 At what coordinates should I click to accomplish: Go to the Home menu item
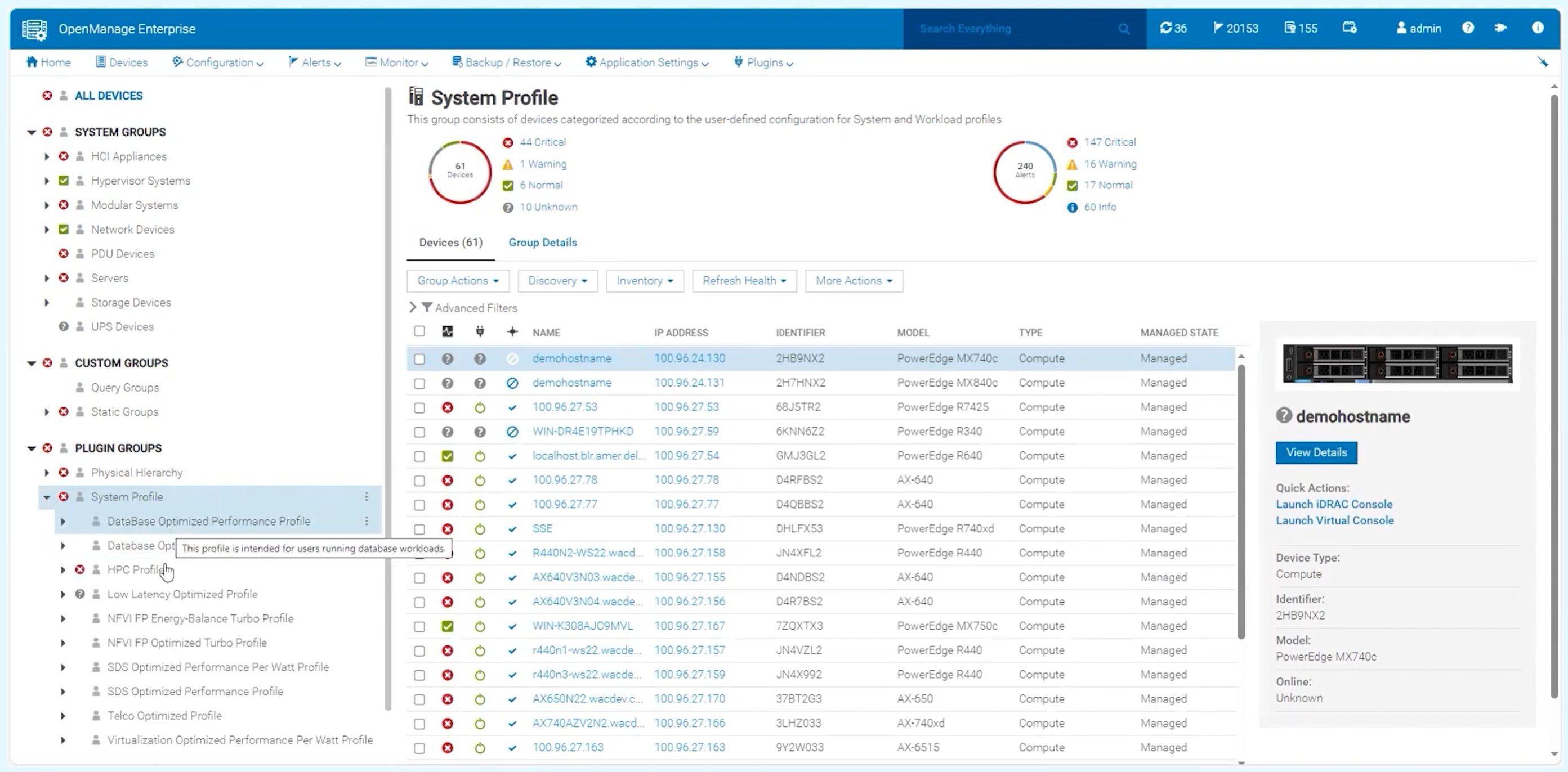click(48, 62)
